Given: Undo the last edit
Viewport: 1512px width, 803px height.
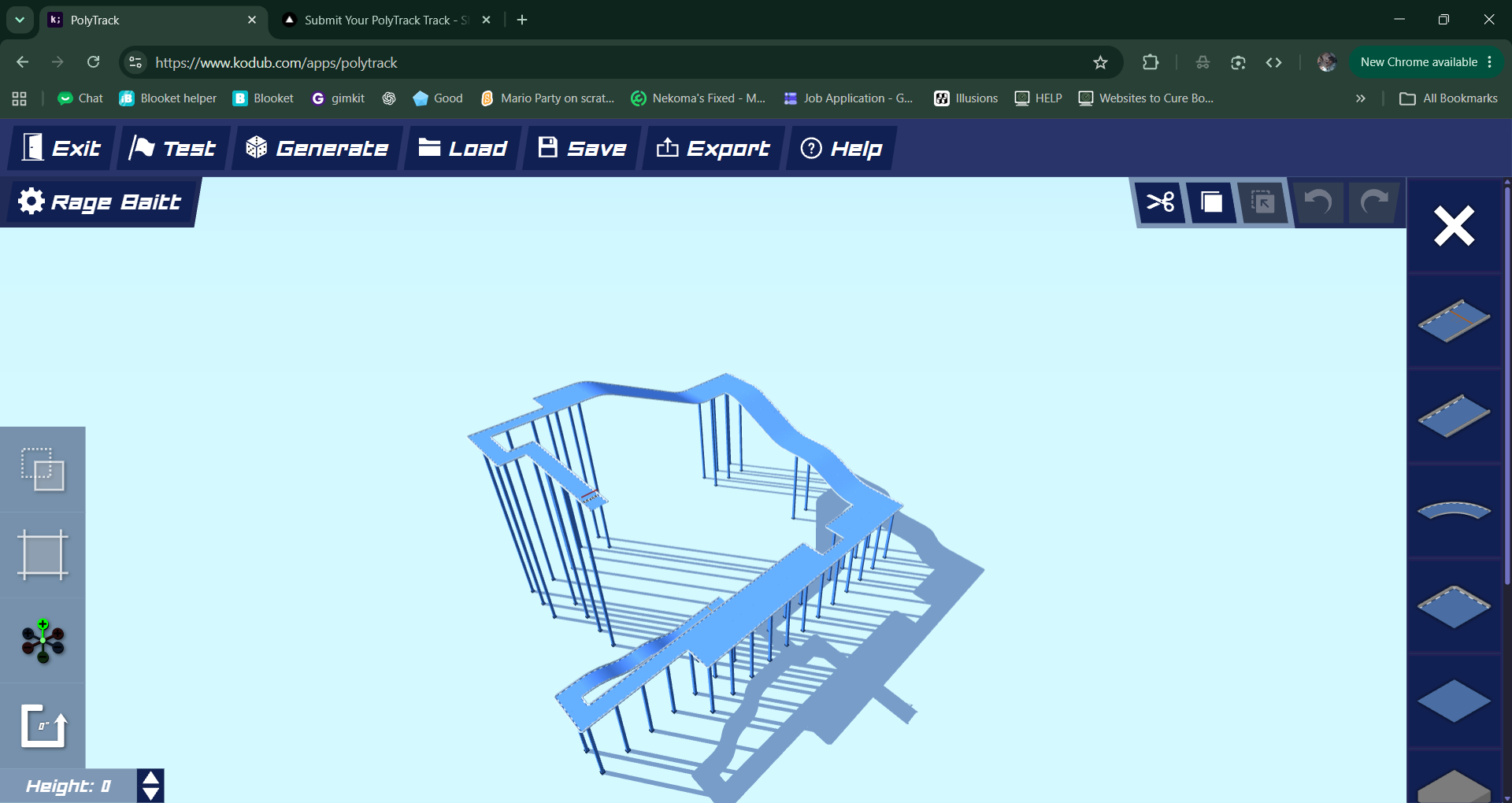Looking at the screenshot, I should click(x=1318, y=202).
